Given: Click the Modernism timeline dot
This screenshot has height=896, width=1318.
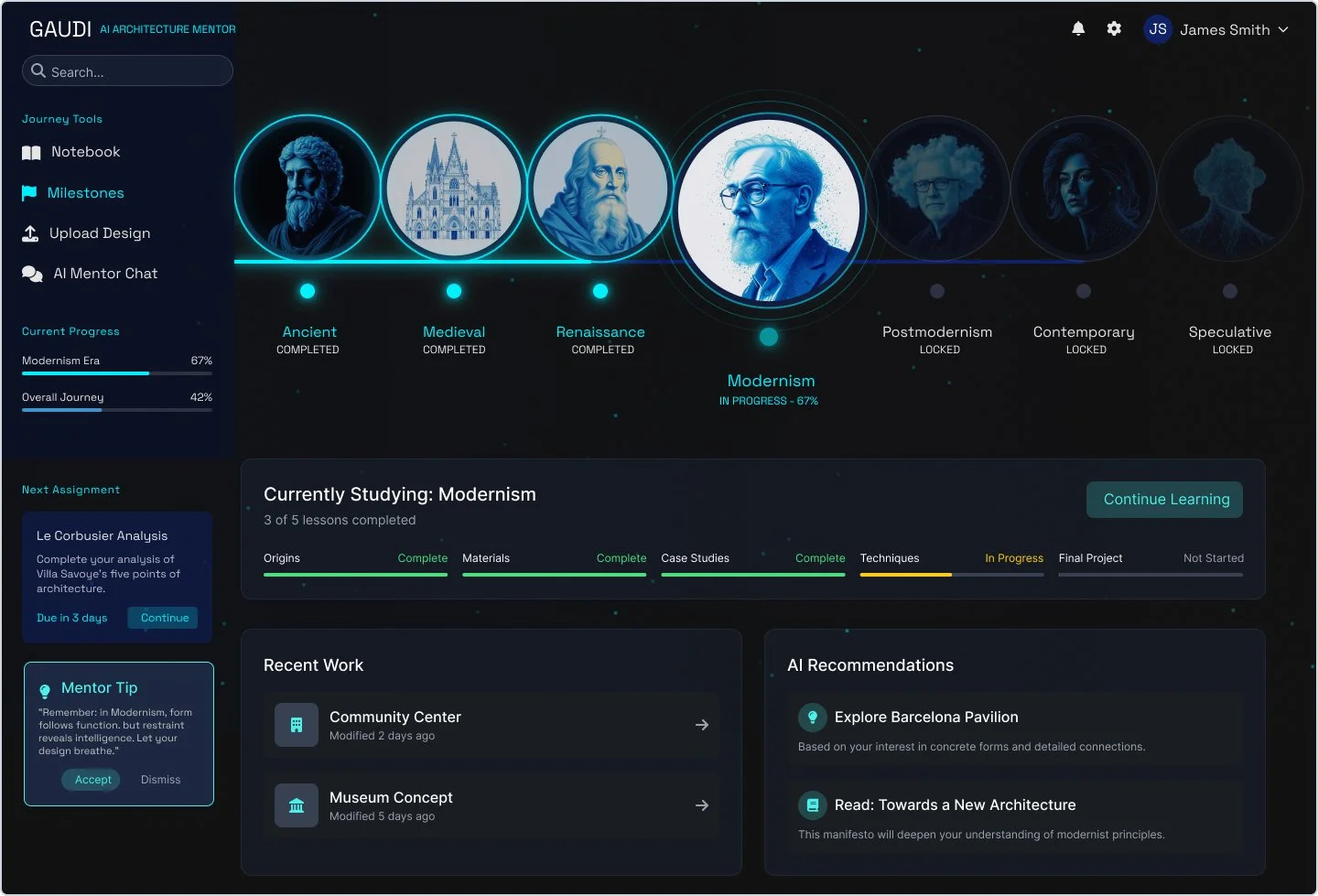Looking at the screenshot, I should (x=769, y=337).
